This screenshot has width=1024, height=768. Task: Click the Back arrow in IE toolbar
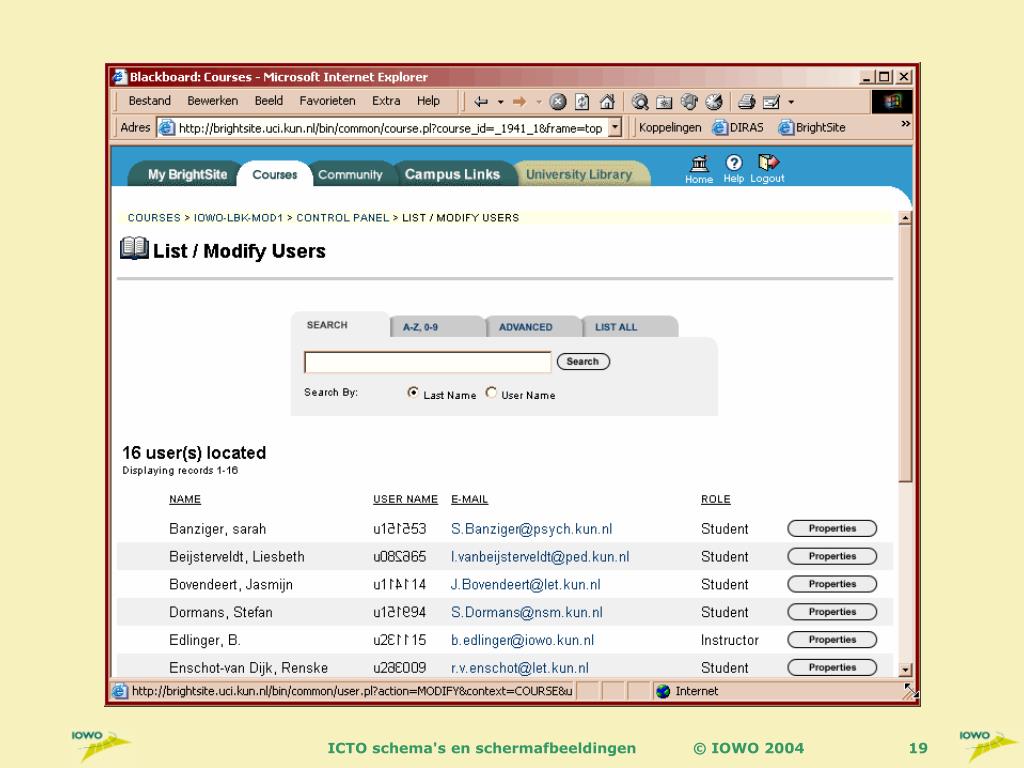click(x=481, y=102)
